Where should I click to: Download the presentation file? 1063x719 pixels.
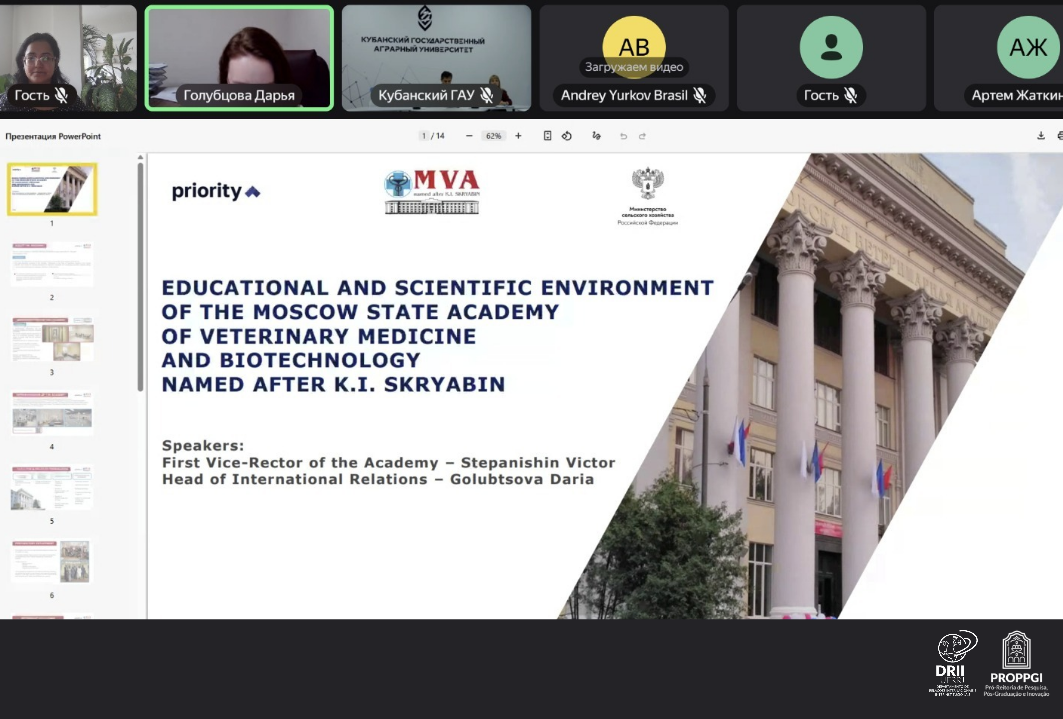tap(1041, 136)
